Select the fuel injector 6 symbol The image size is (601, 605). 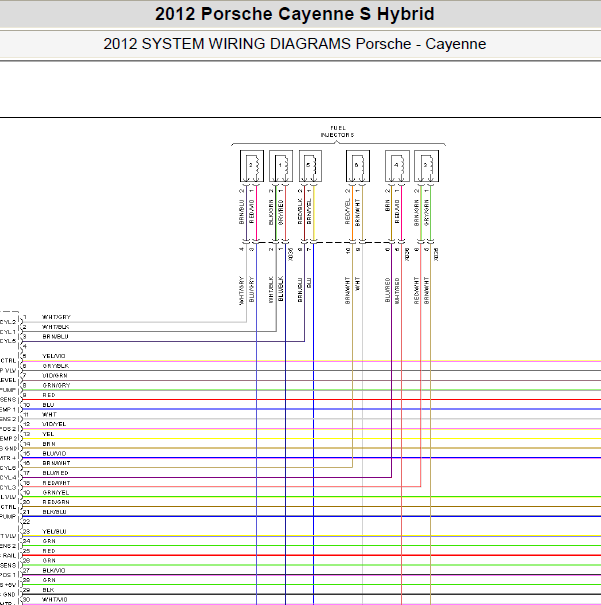click(x=358, y=166)
